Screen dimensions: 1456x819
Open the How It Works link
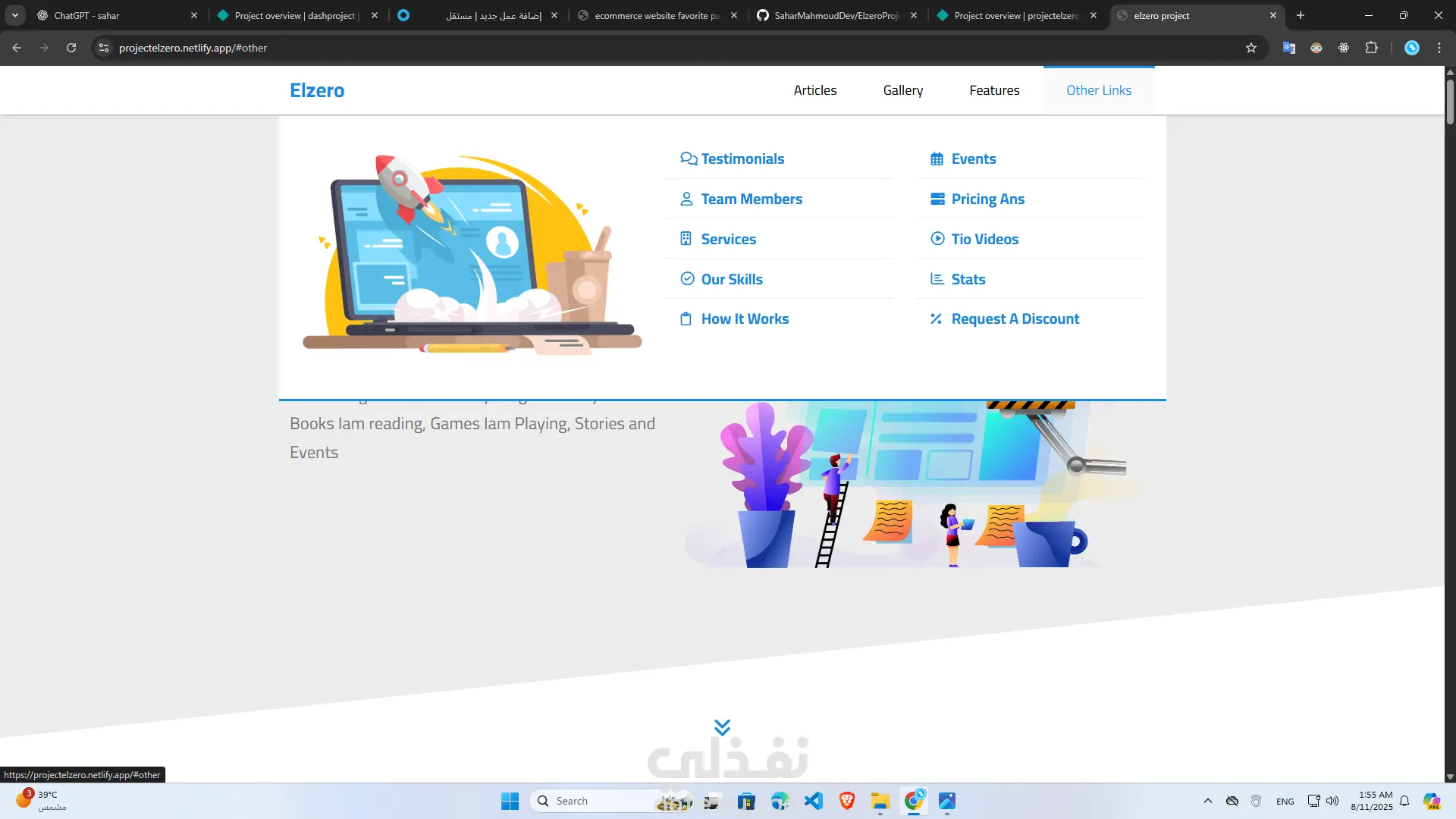[744, 318]
